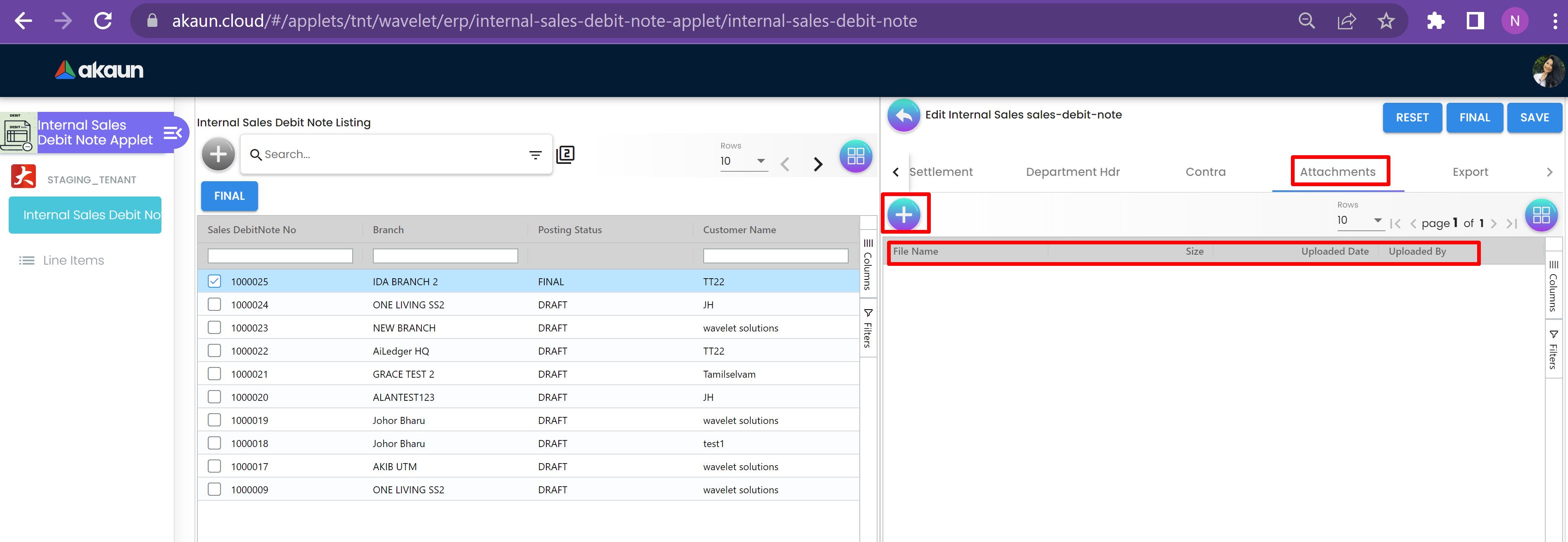Open the search filter options icon
This screenshot has height=542, width=1568.
click(535, 155)
